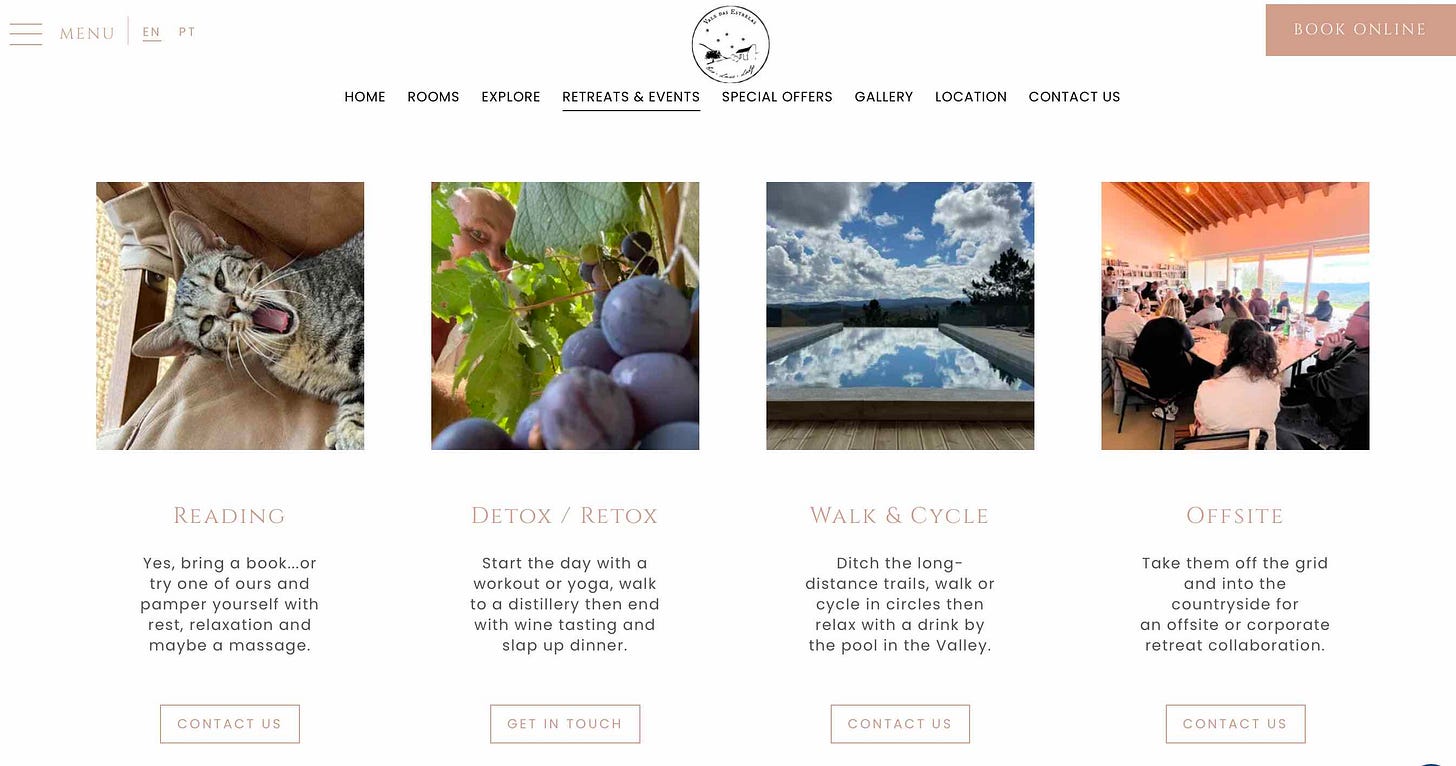
Task: Open Special Offers page
Action: pos(777,97)
